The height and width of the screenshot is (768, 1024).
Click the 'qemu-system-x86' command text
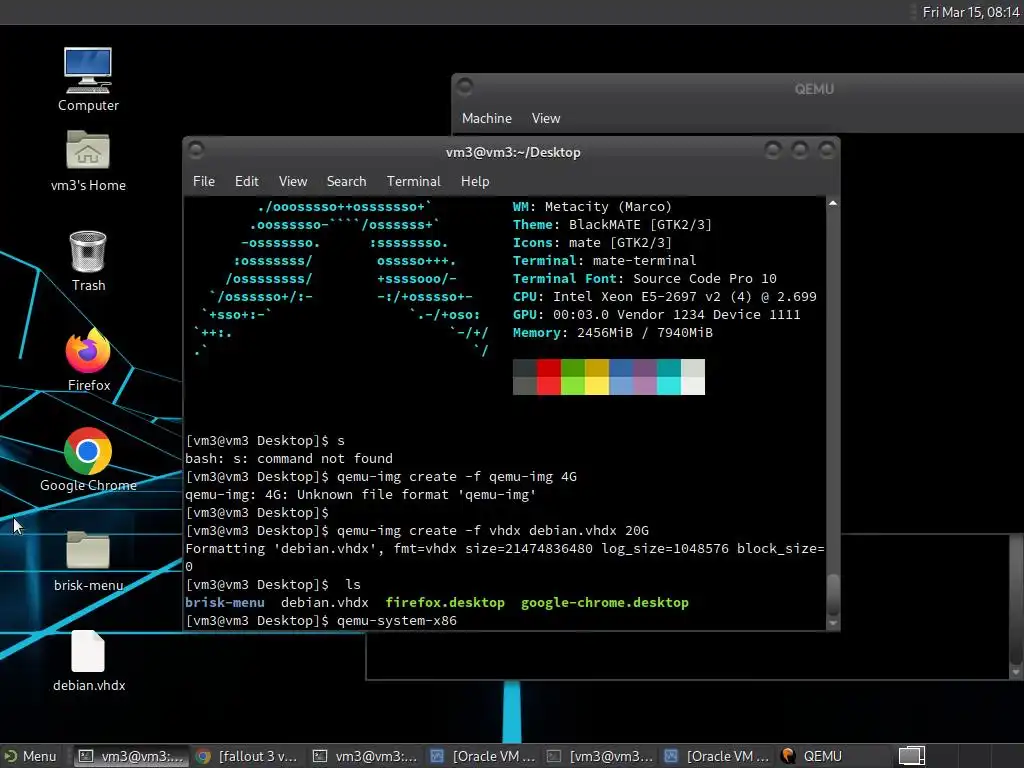[396, 620]
